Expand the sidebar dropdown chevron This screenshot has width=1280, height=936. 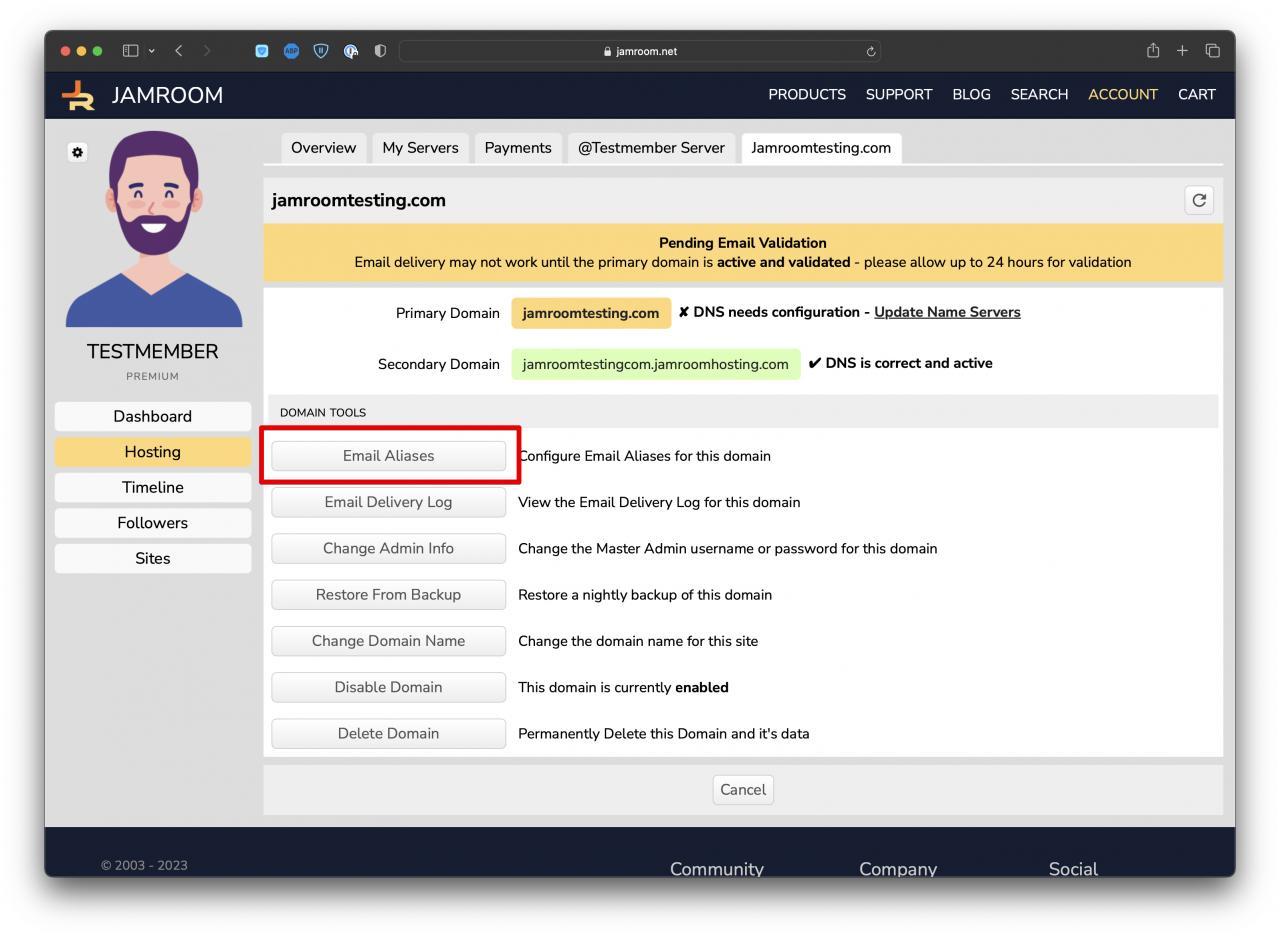pos(152,51)
